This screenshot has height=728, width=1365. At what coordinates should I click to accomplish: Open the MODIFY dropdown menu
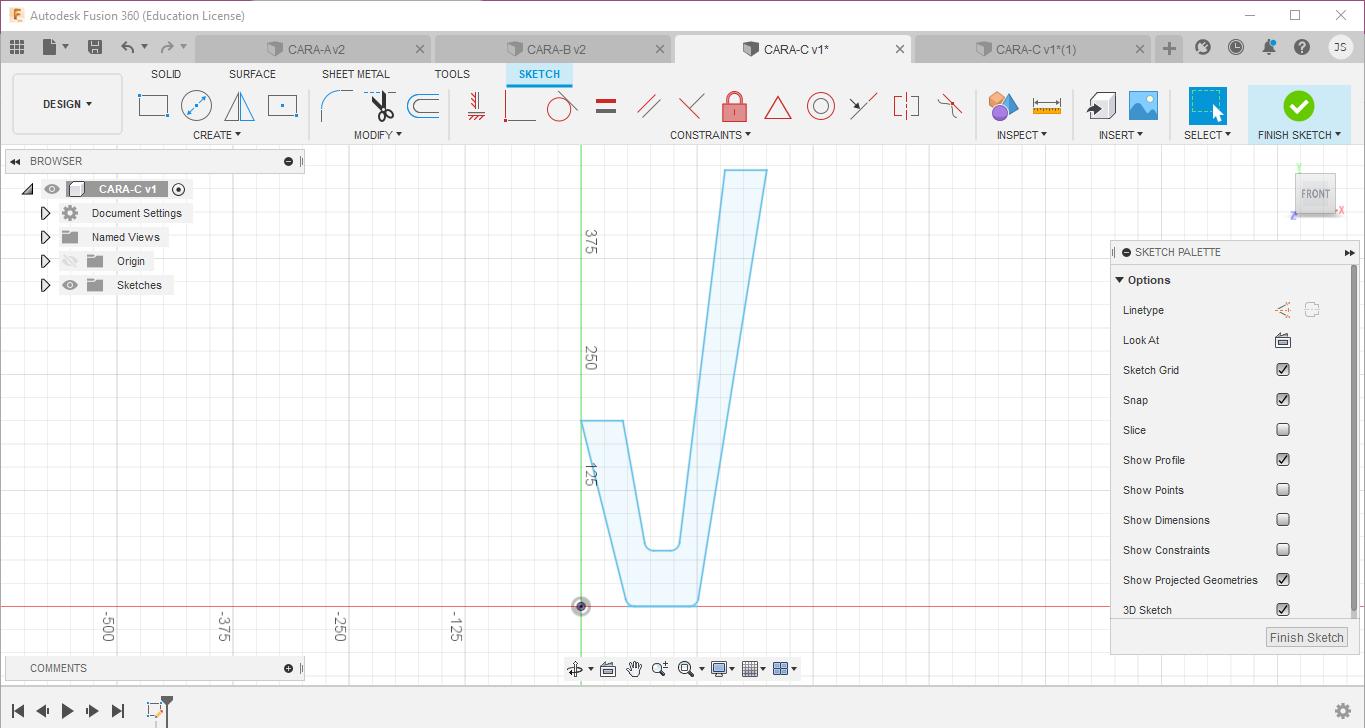tap(378, 135)
